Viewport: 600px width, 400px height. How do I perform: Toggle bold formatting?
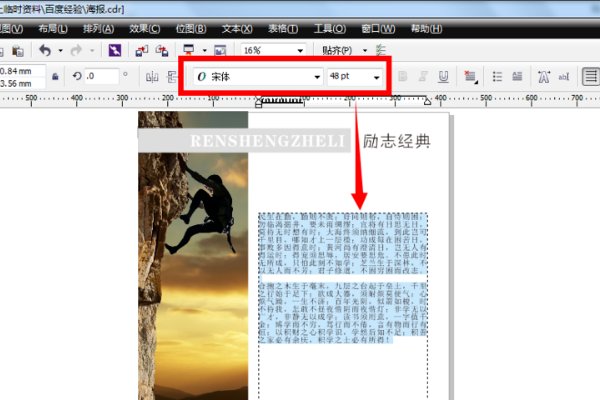pos(403,77)
